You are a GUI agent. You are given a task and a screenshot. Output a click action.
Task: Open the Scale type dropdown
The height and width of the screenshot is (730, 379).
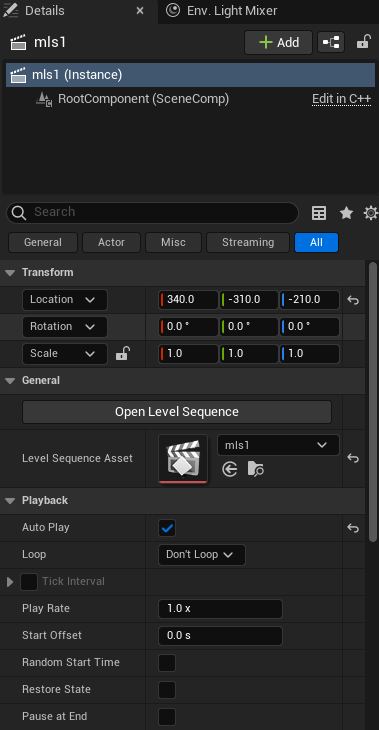(65, 354)
